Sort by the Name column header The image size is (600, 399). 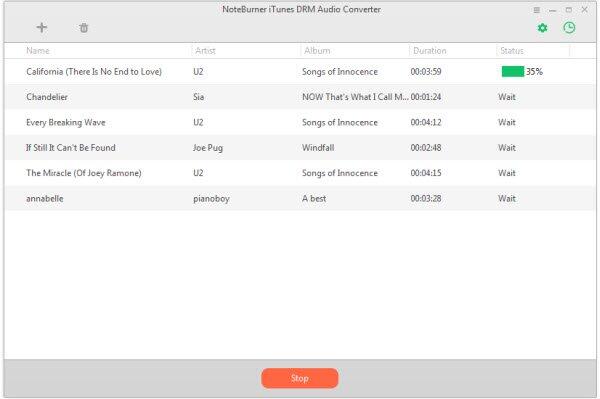click(38, 50)
